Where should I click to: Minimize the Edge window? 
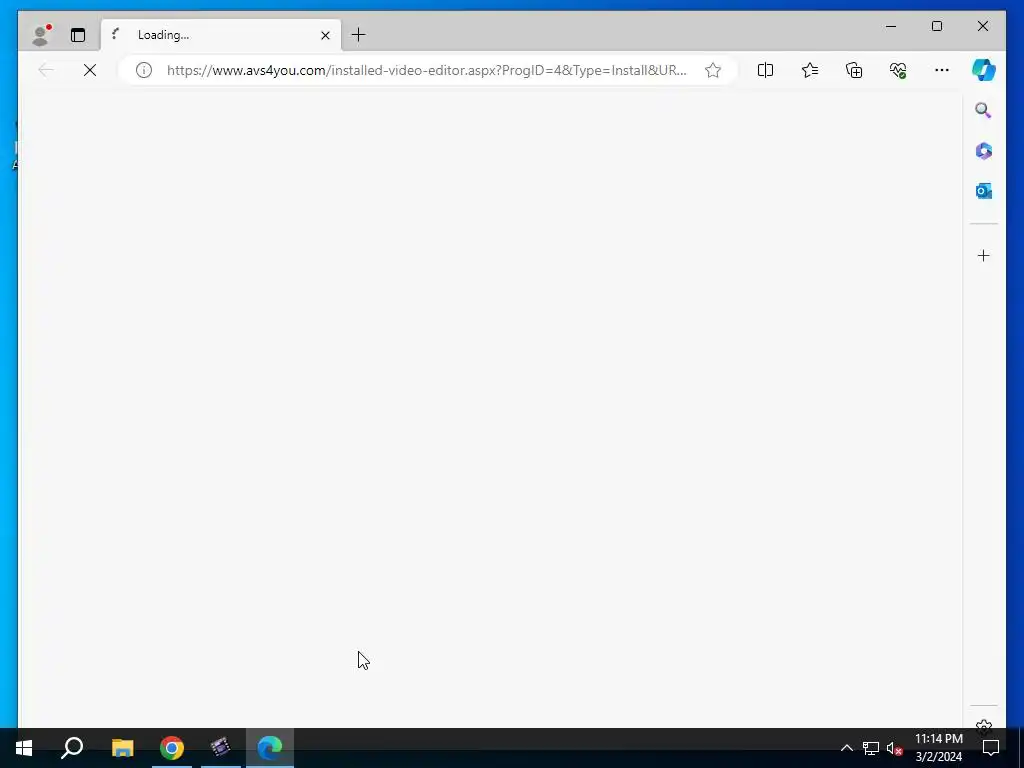tap(891, 26)
